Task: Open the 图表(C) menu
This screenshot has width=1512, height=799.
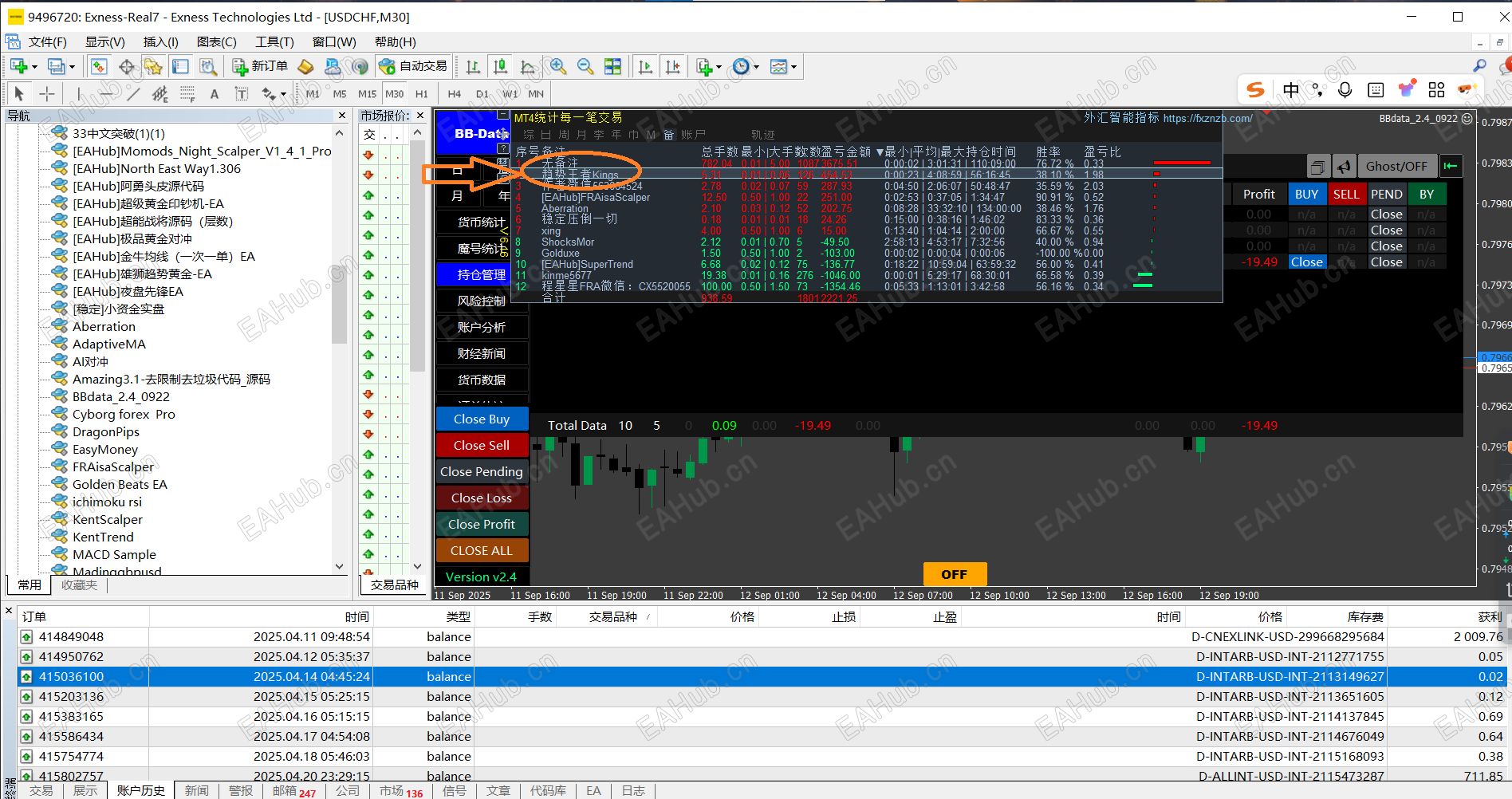Action: coord(217,42)
